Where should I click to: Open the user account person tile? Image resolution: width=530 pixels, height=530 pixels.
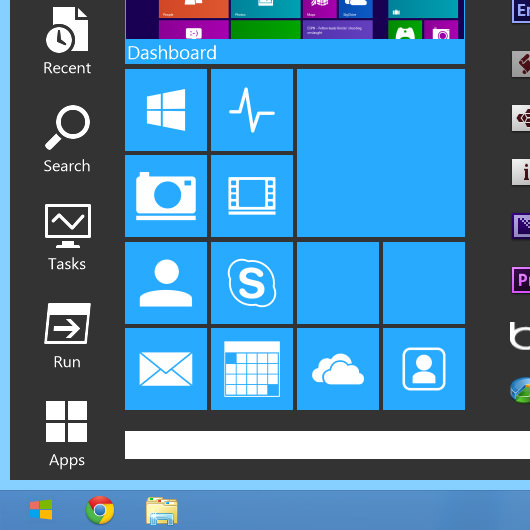point(166,283)
